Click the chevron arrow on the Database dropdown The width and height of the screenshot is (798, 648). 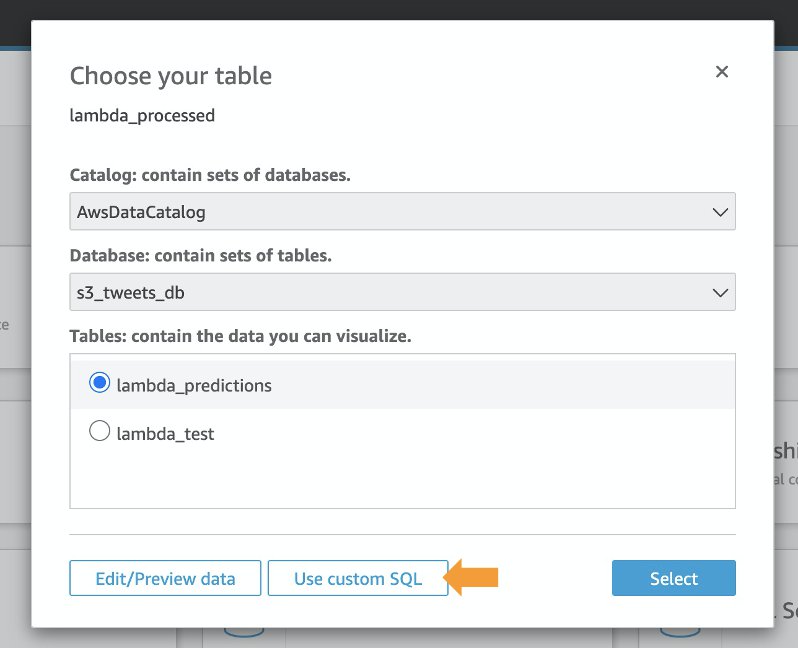coord(719,292)
